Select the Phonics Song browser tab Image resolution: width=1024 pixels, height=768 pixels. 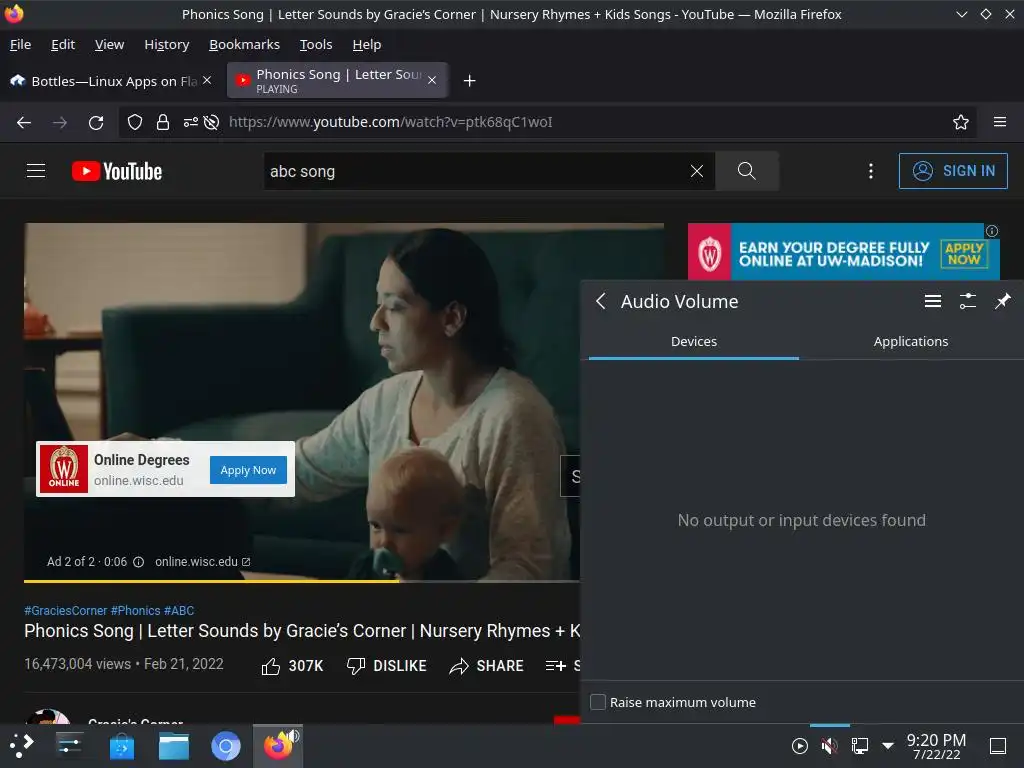[338, 80]
